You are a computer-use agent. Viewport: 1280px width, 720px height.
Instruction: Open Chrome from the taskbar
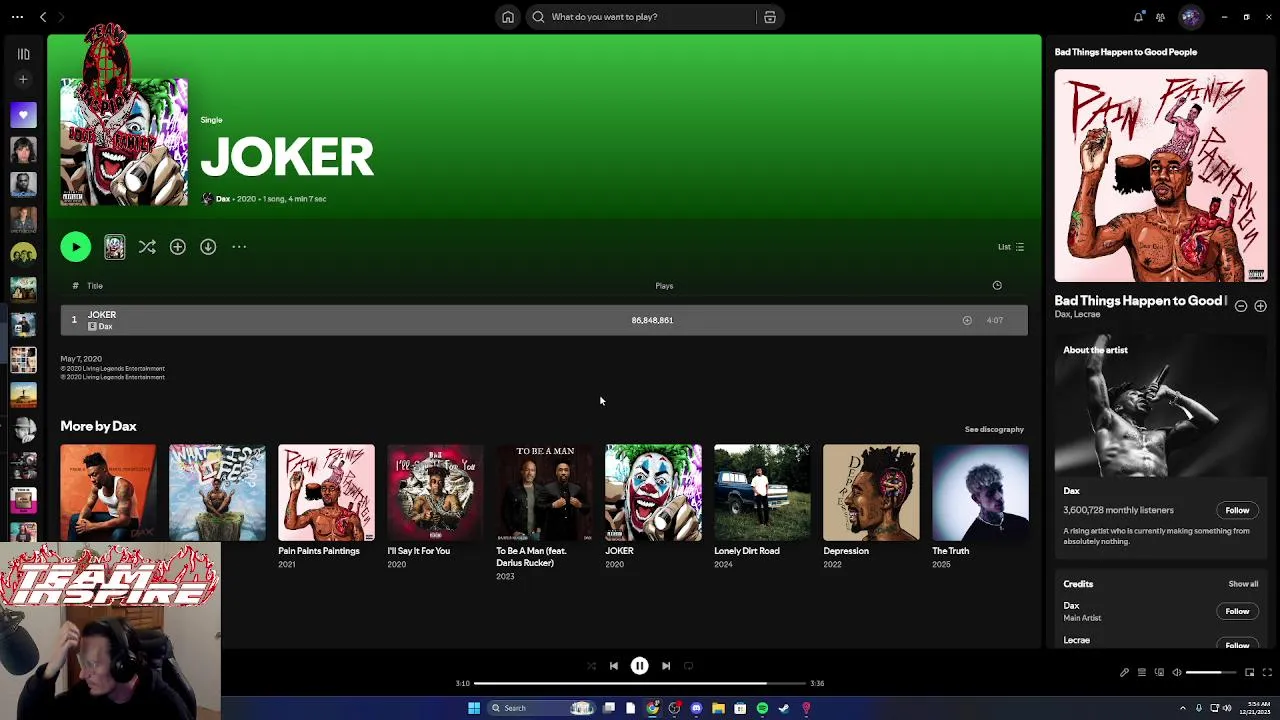652,708
